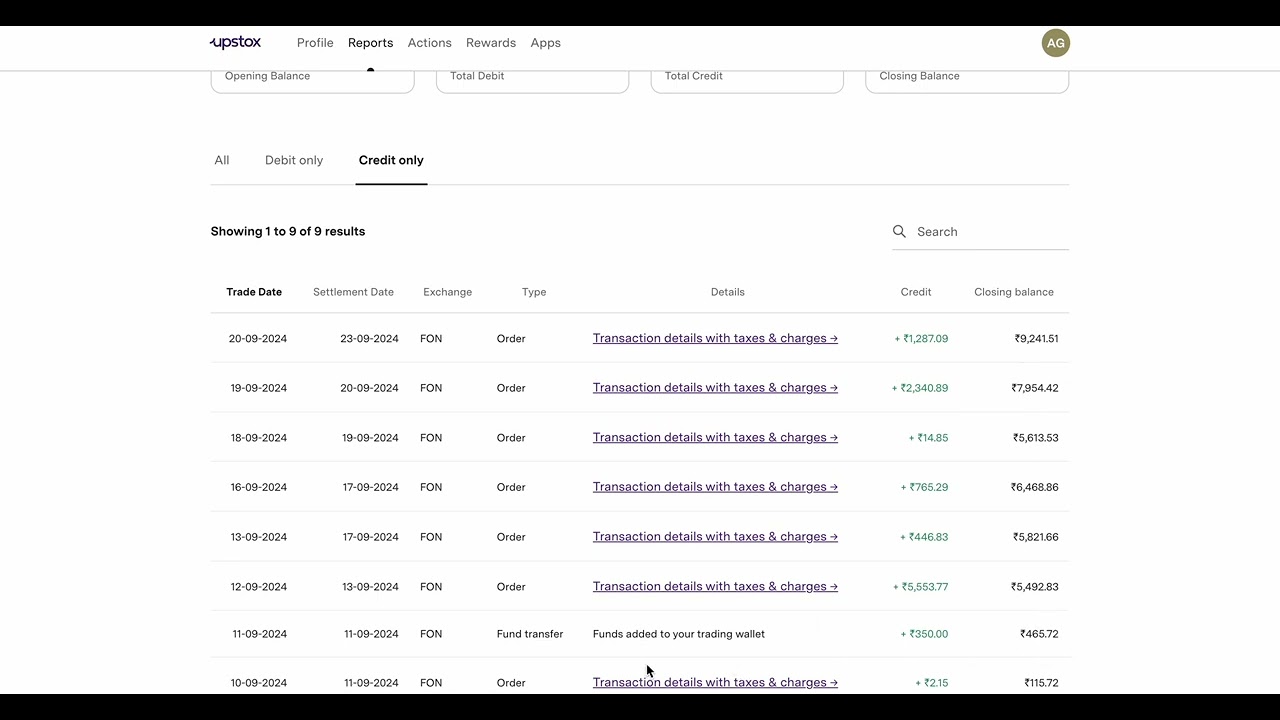This screenshot has height=720, width=1280.
Task: Open transaction details for 16-09-2024 trade
Action: tap(715, 487)
